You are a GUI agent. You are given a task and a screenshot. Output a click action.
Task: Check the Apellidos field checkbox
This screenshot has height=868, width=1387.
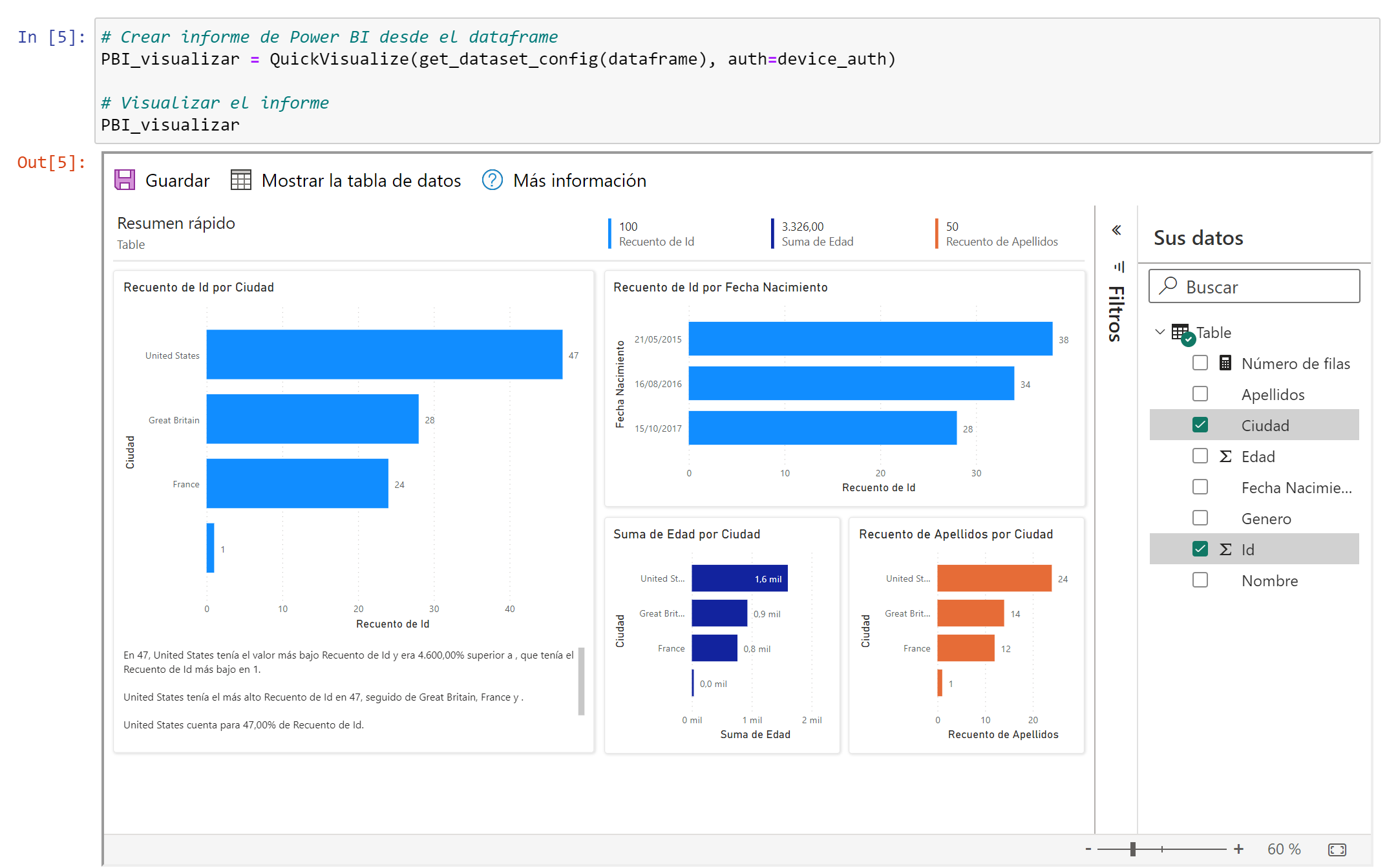pos(1200,394)
